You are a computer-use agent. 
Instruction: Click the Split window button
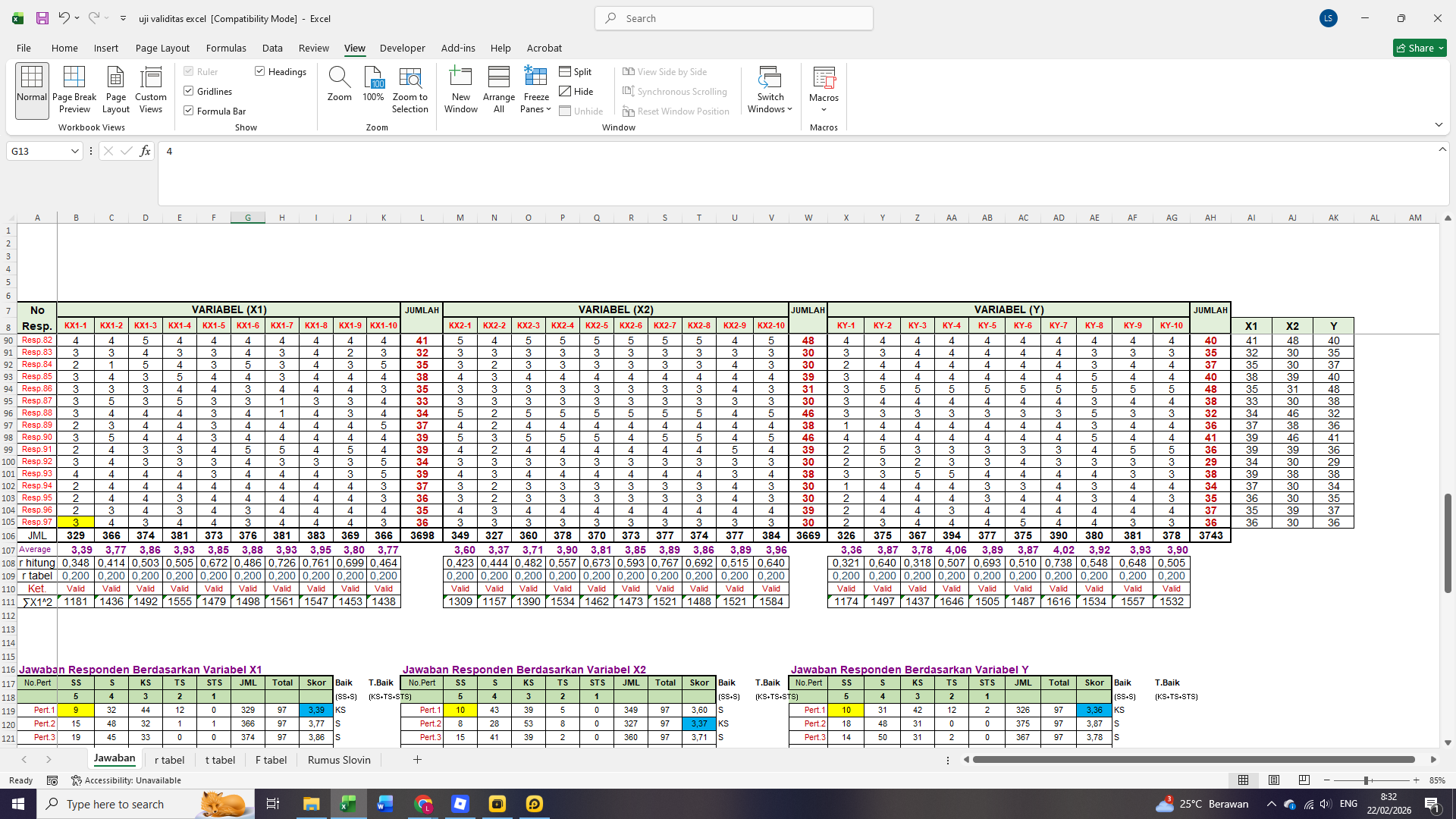click(576, 71)
